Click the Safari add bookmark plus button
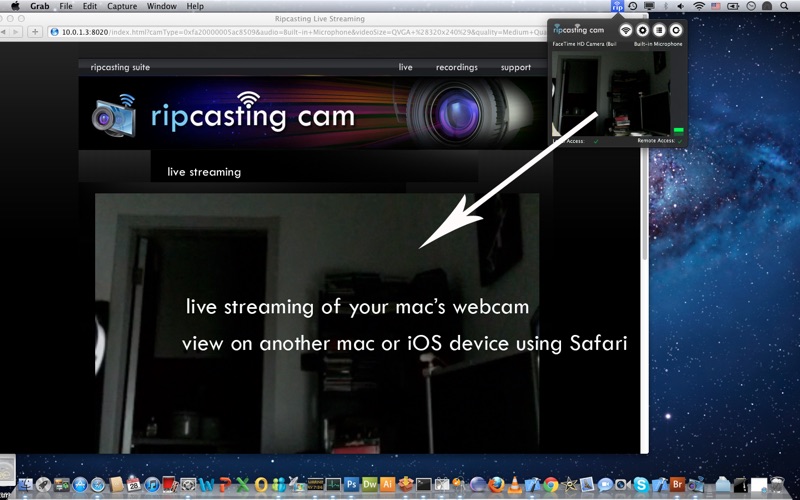Viewport: 800px width, 500px height. (x=35, y=32)
